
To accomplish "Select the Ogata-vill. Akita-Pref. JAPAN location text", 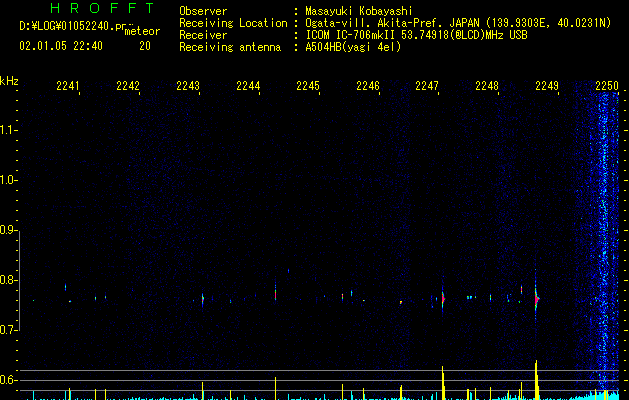I will (x=458, y=23).
